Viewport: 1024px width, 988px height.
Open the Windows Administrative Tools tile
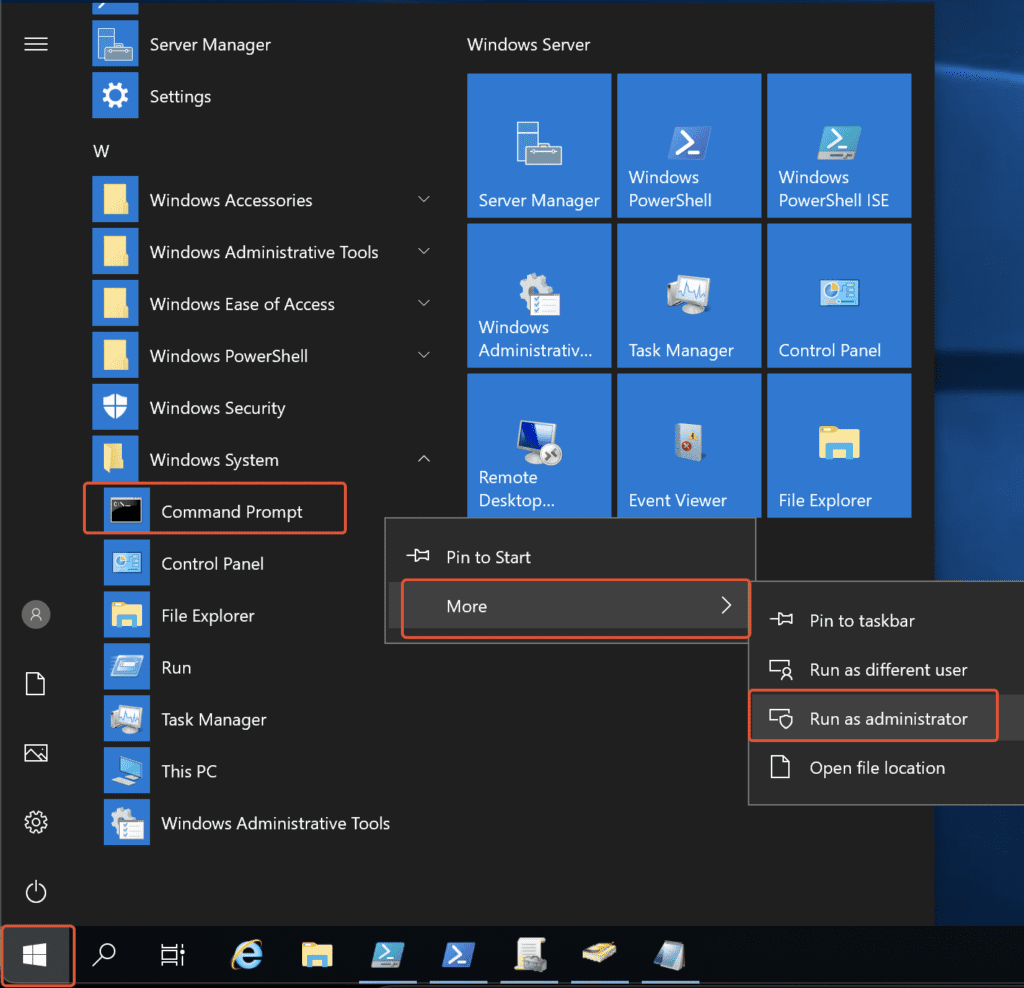click(539, 296)
